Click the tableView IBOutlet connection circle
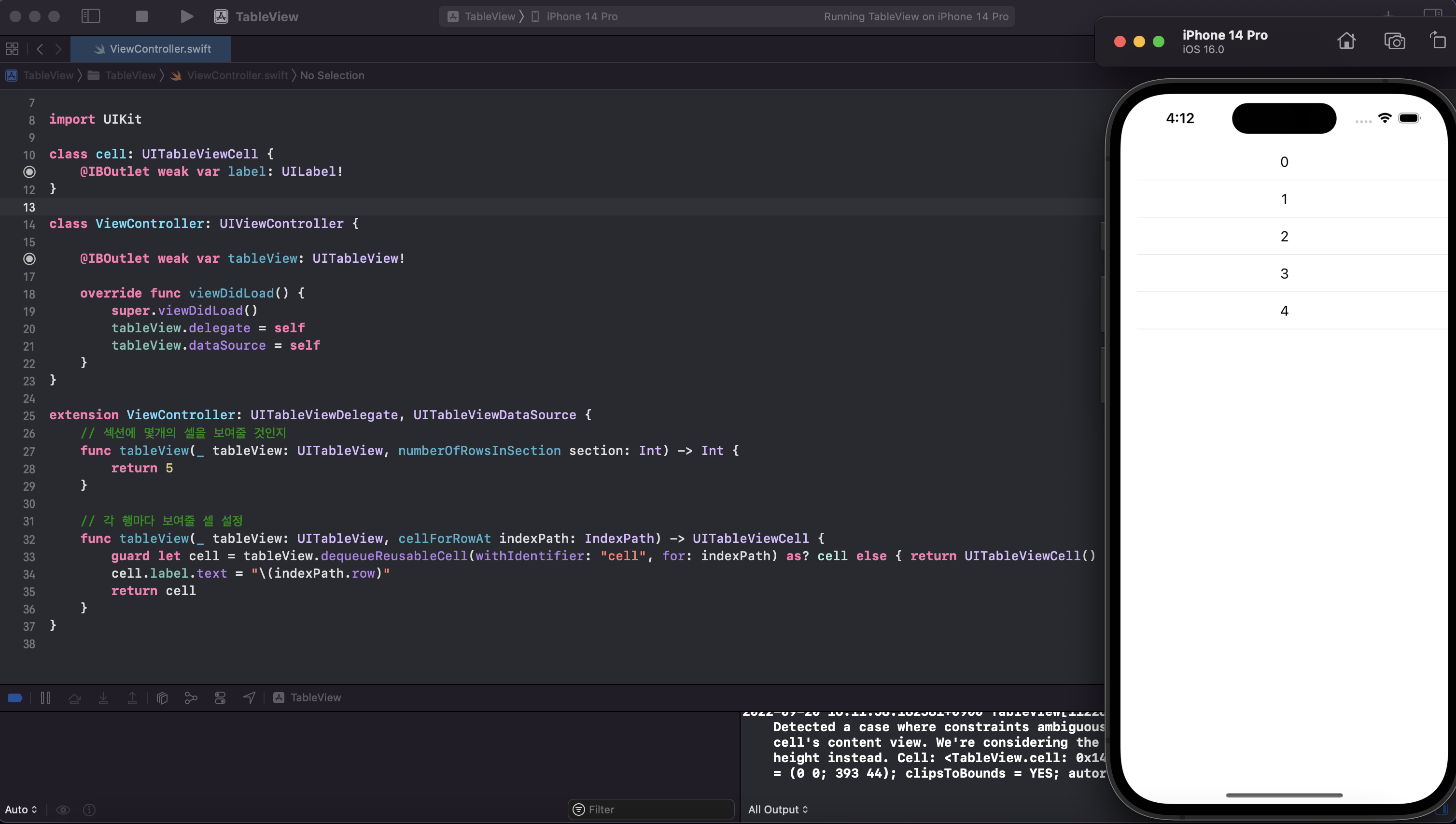The width and height of the screenshot is (1456, 824). [29, 258]
